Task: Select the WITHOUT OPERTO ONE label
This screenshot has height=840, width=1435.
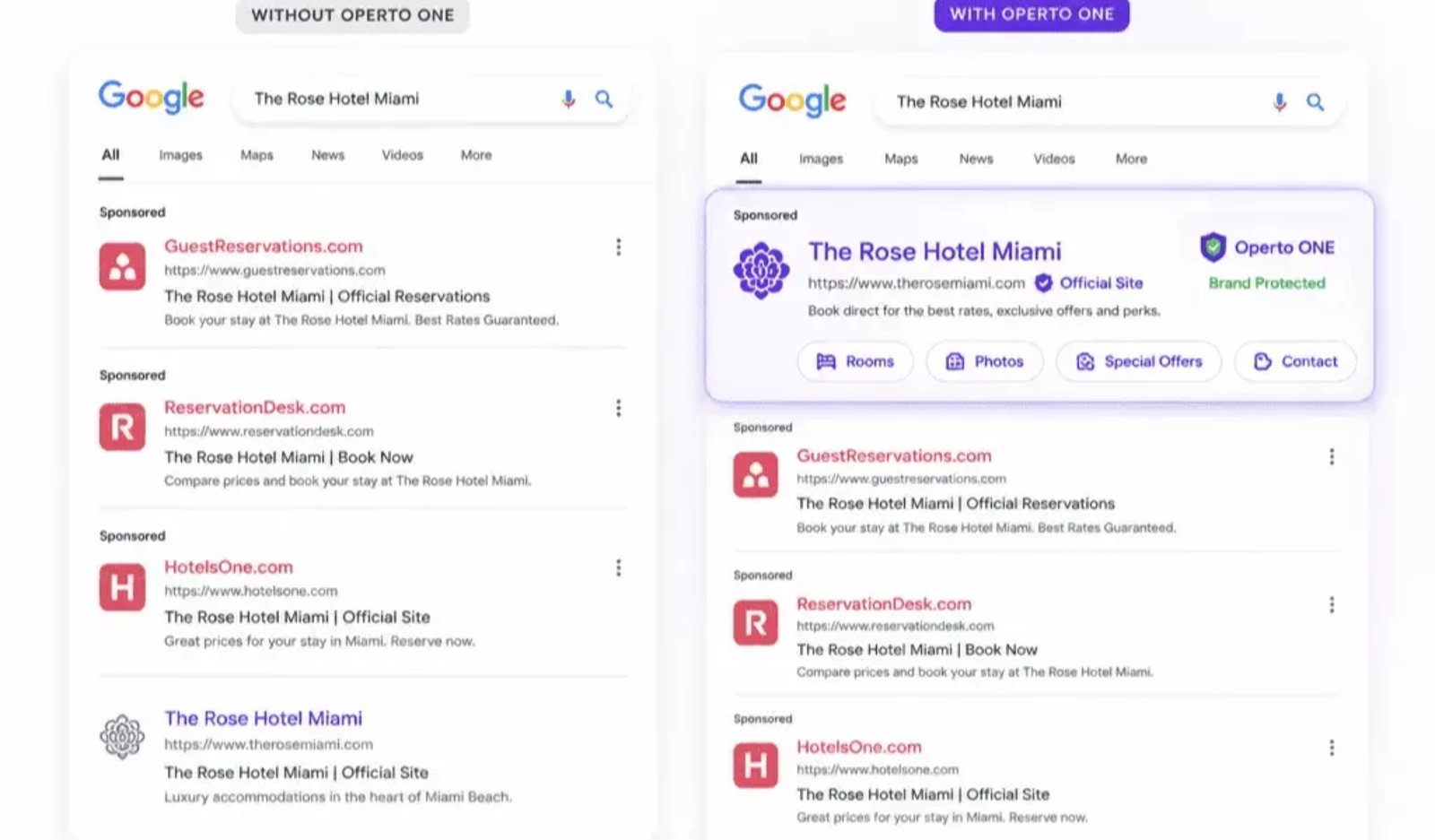Action: 352,15
